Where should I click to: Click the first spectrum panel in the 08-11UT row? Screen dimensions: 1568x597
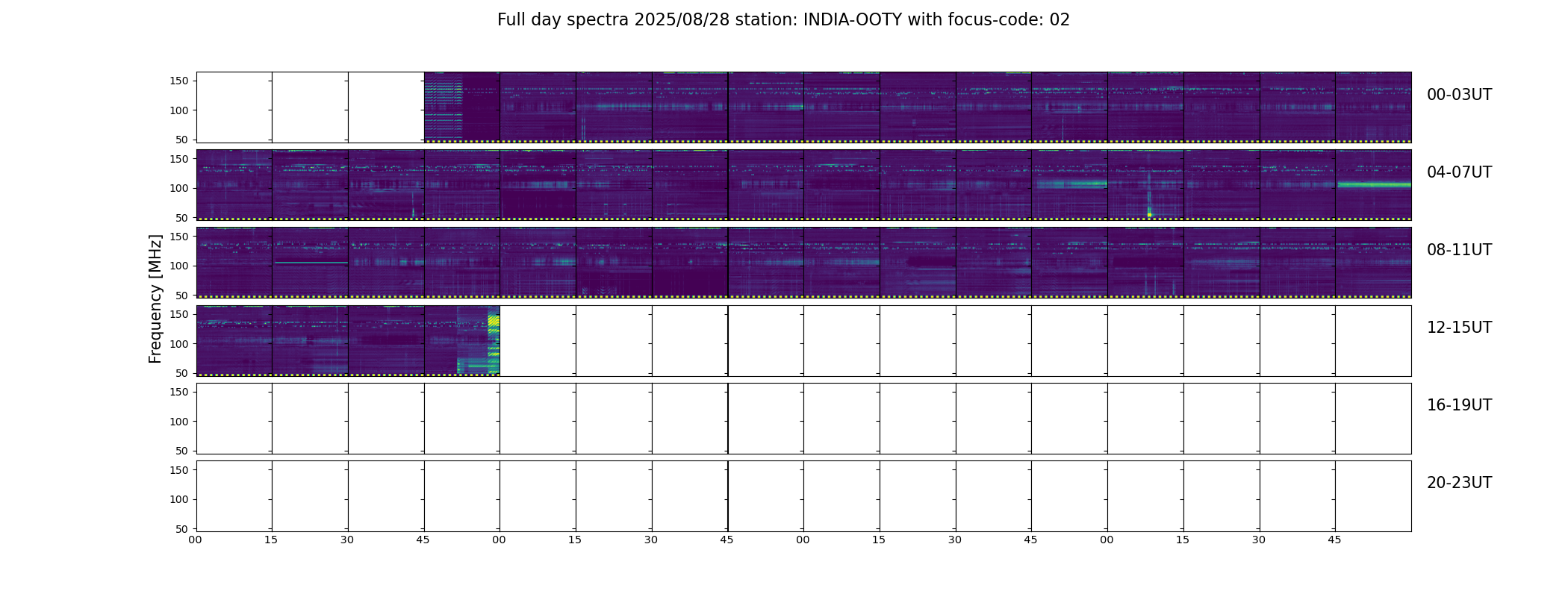[x=234, y=263]
